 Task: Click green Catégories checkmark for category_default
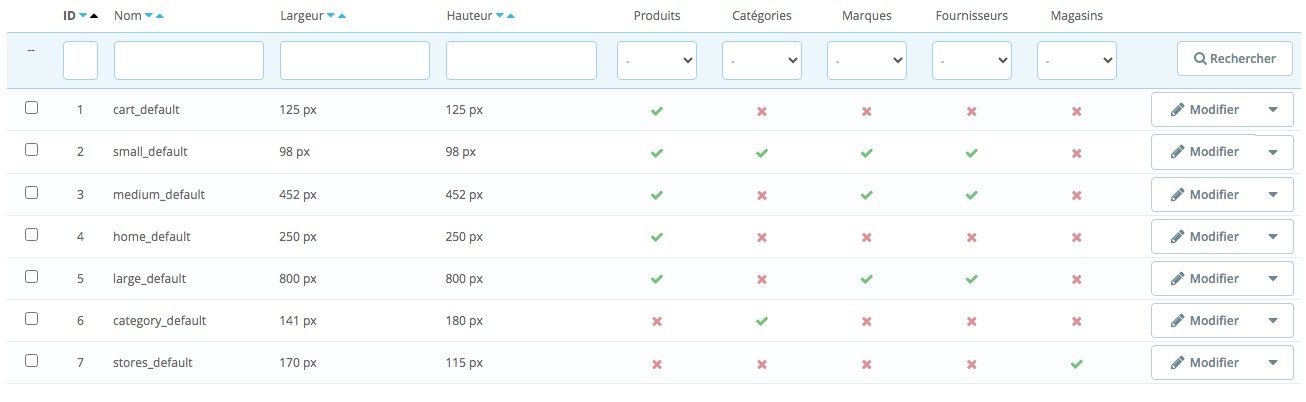point(761,321)
